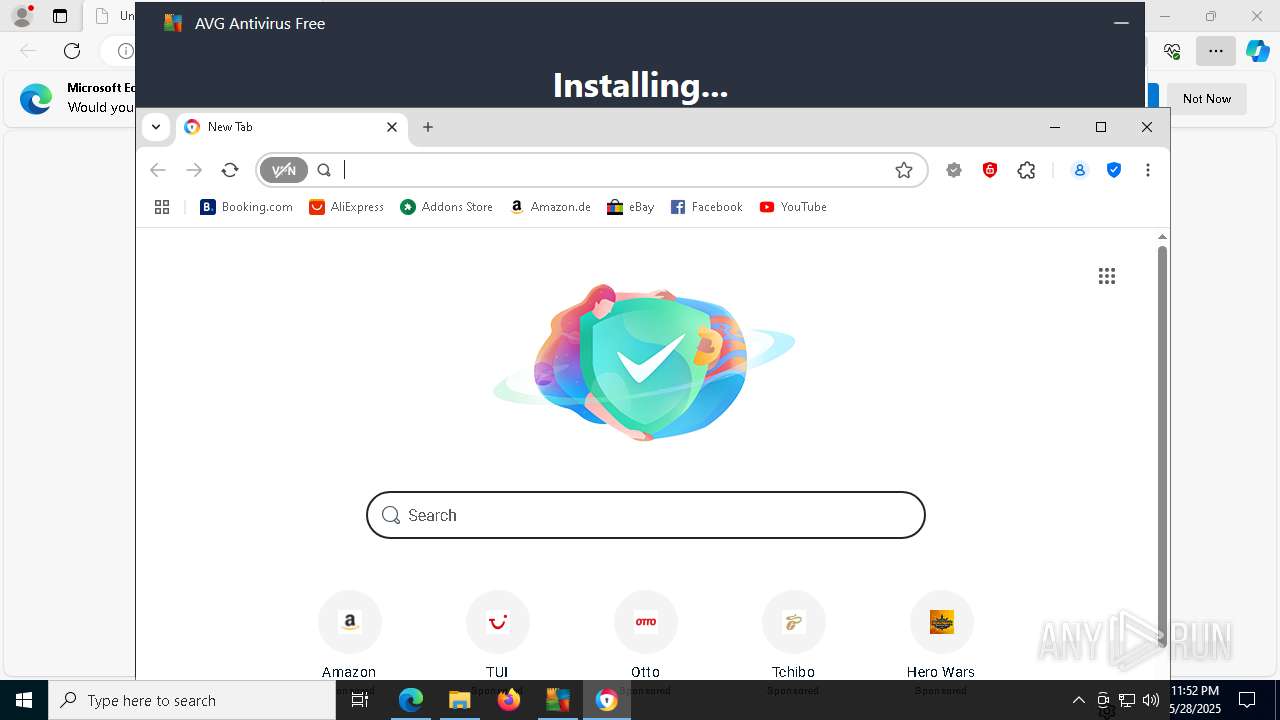Open the Otto shortcut tile
Screen dimensions: 1280x720
[645, 634]
